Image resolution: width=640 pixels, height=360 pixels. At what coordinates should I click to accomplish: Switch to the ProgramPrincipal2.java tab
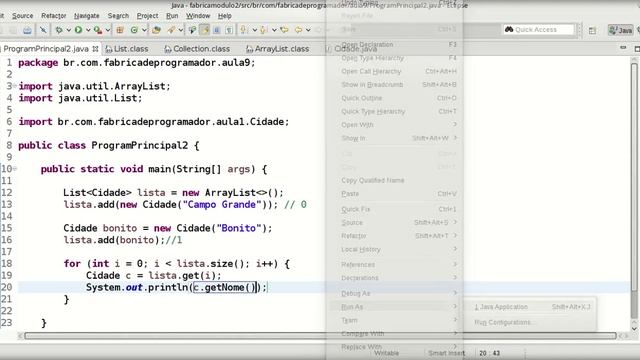pos(46,49)
